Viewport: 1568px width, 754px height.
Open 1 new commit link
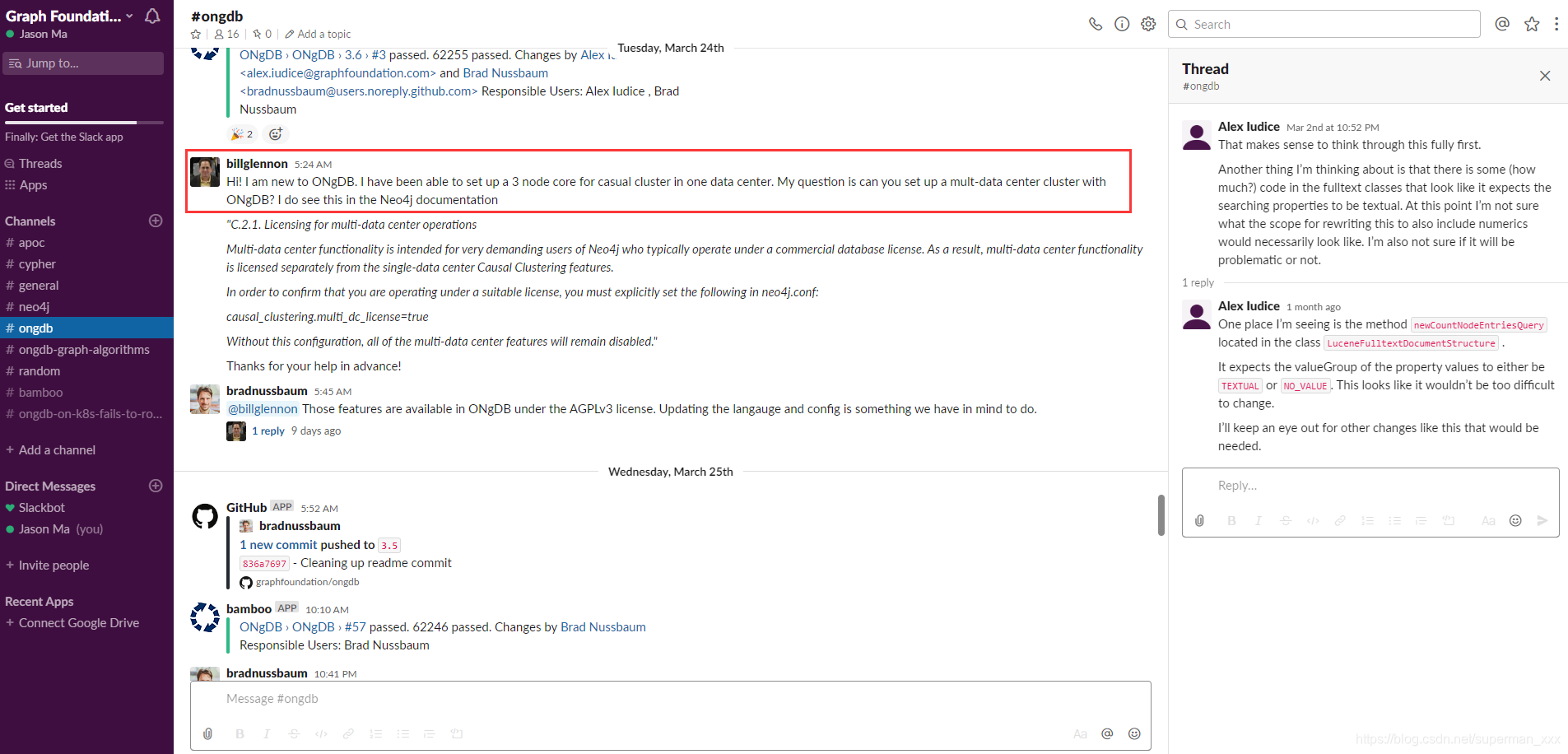[278, 545]
